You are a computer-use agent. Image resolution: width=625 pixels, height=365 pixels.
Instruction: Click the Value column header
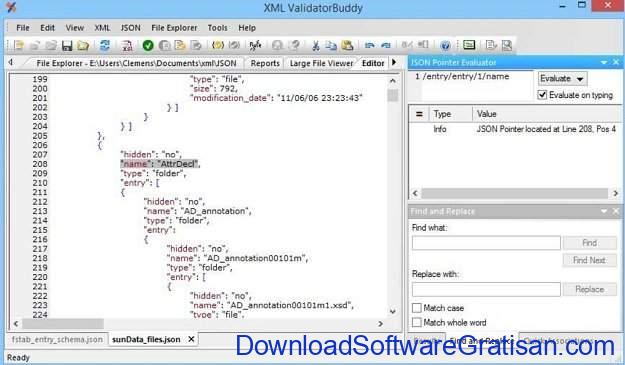click(x=546, y=114)
